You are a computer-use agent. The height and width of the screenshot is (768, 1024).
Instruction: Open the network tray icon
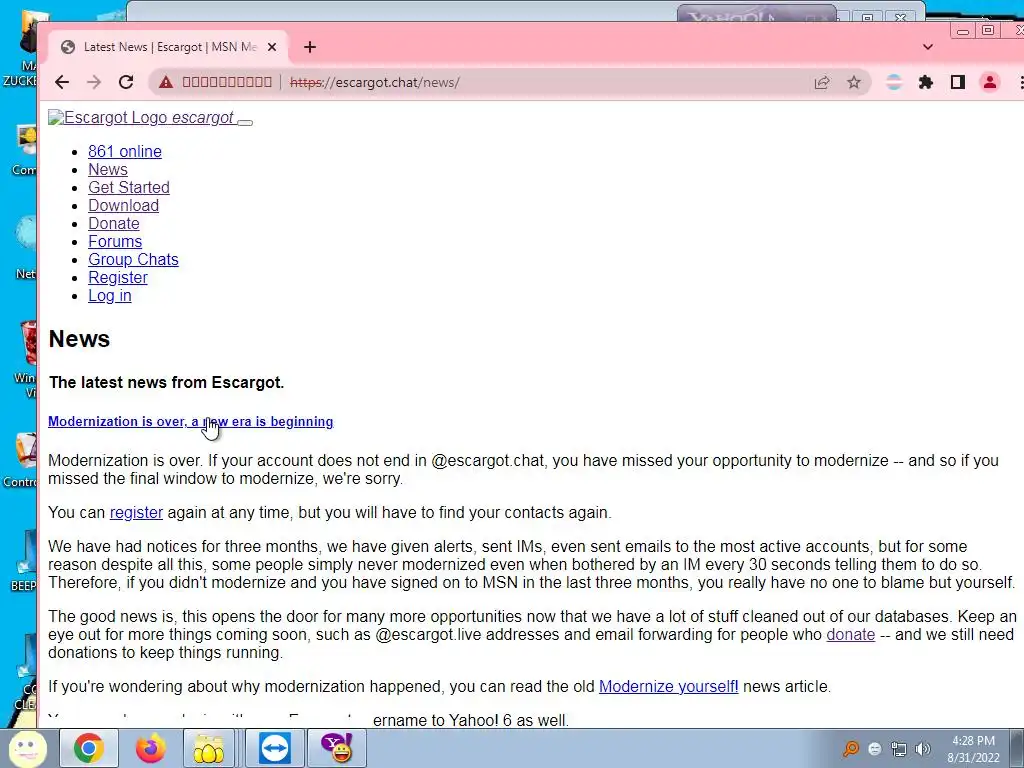pos(899,749)
